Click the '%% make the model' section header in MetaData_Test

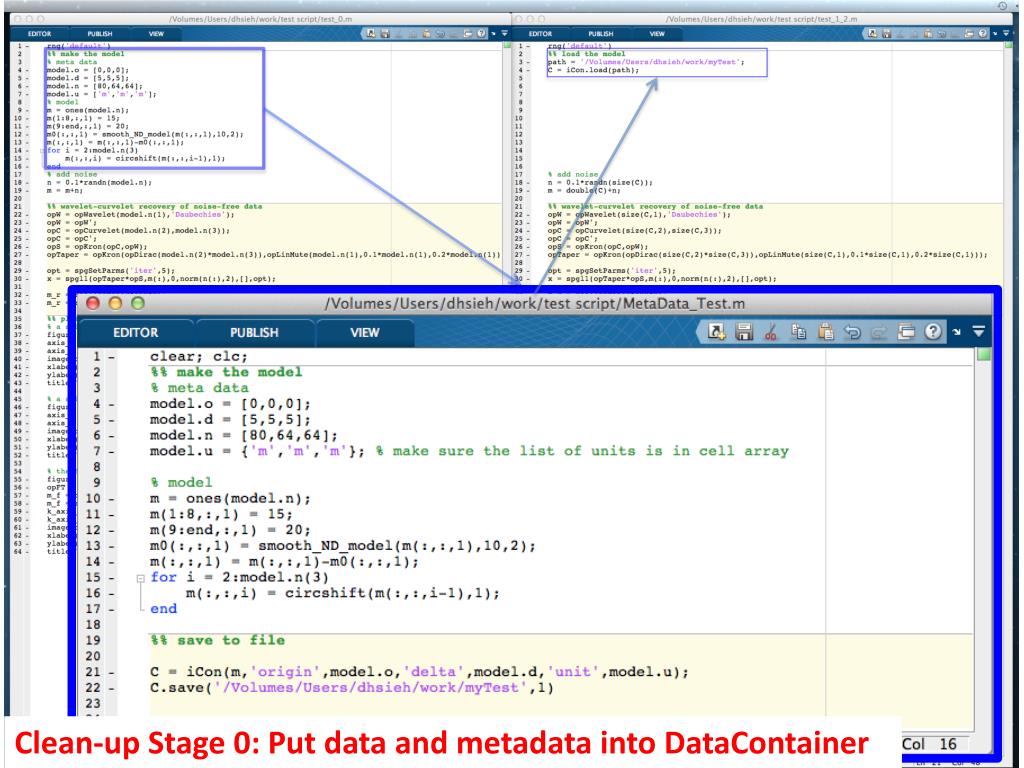coord(226,372)
